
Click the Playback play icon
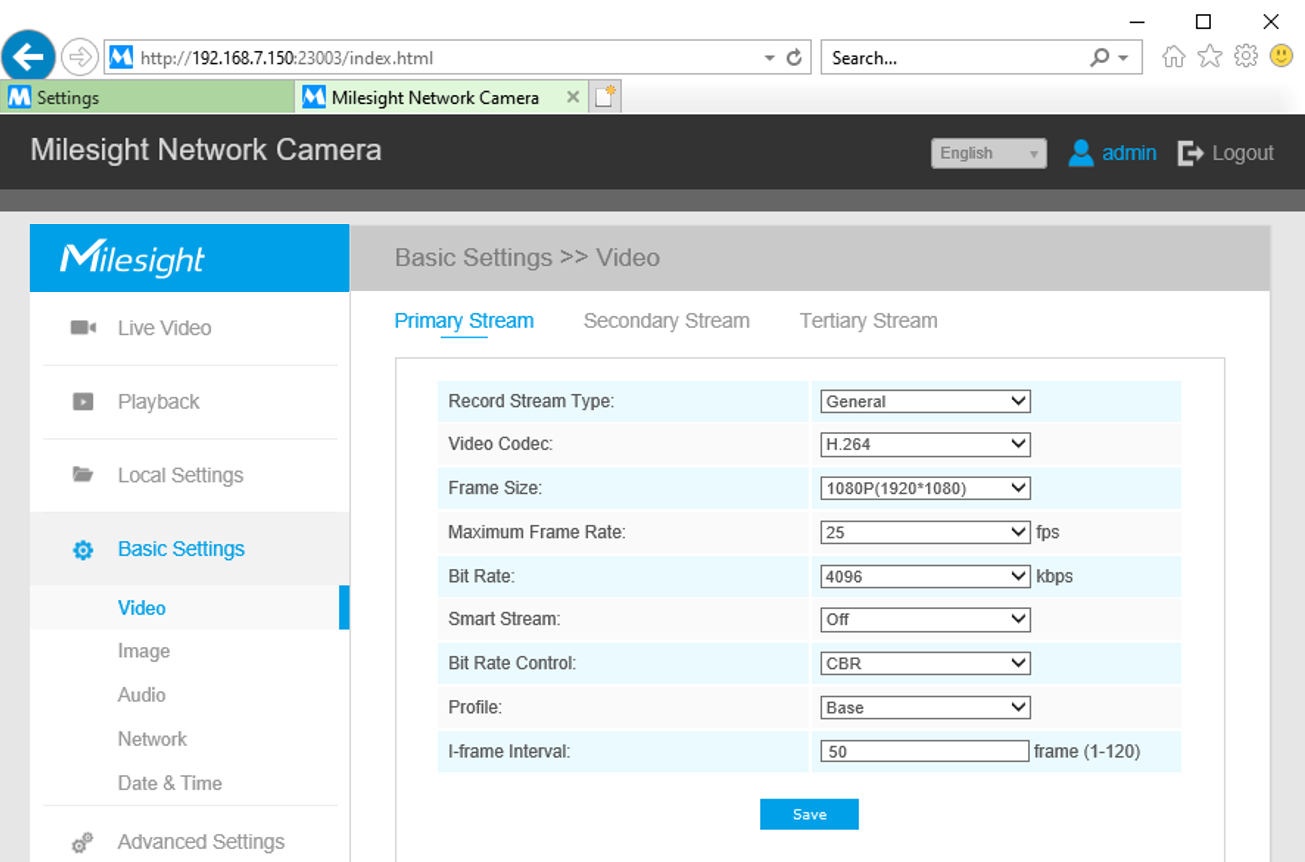(83, 402)
